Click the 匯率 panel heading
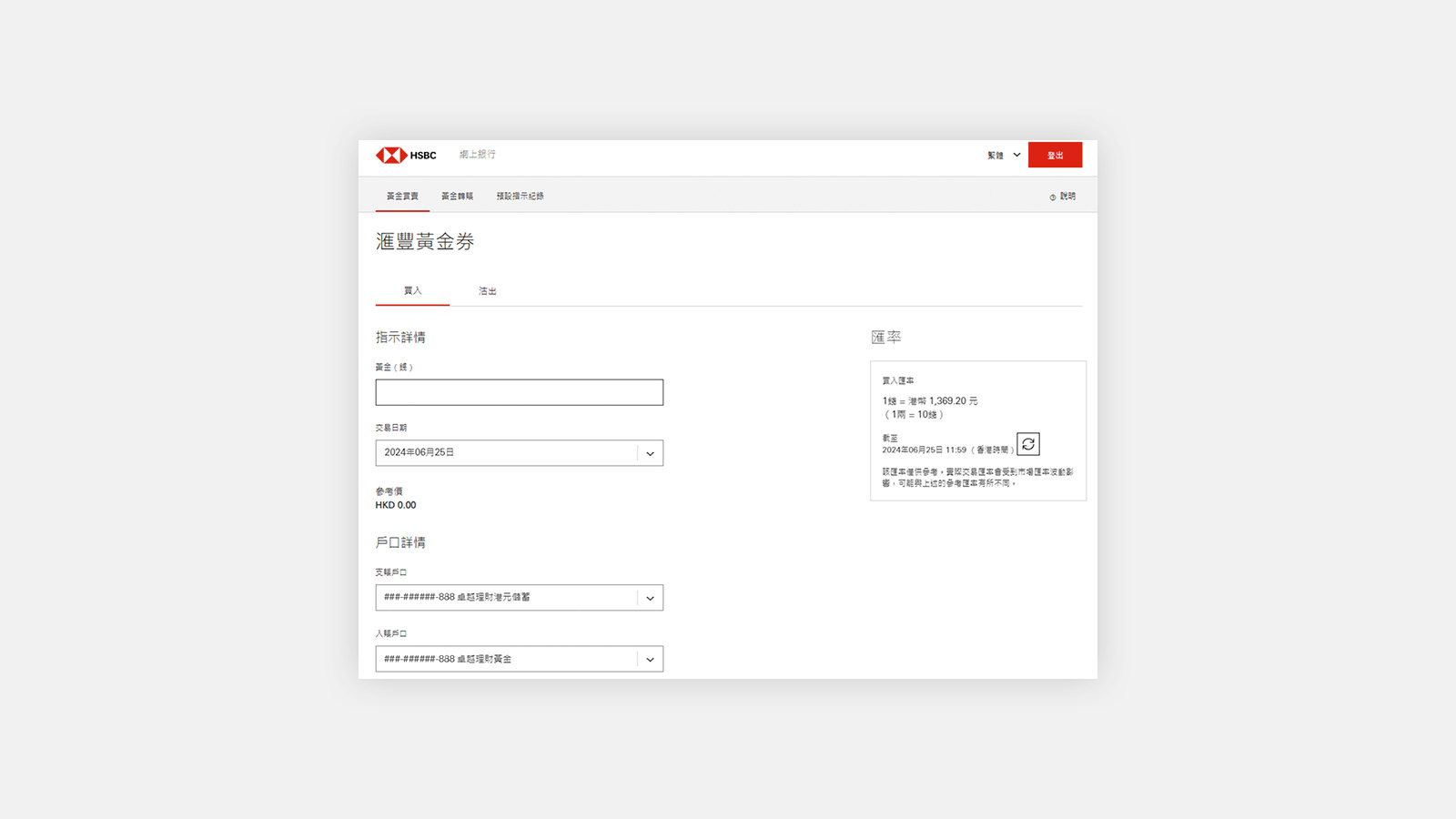1456x819 pixels. click(x=886, y=338)
